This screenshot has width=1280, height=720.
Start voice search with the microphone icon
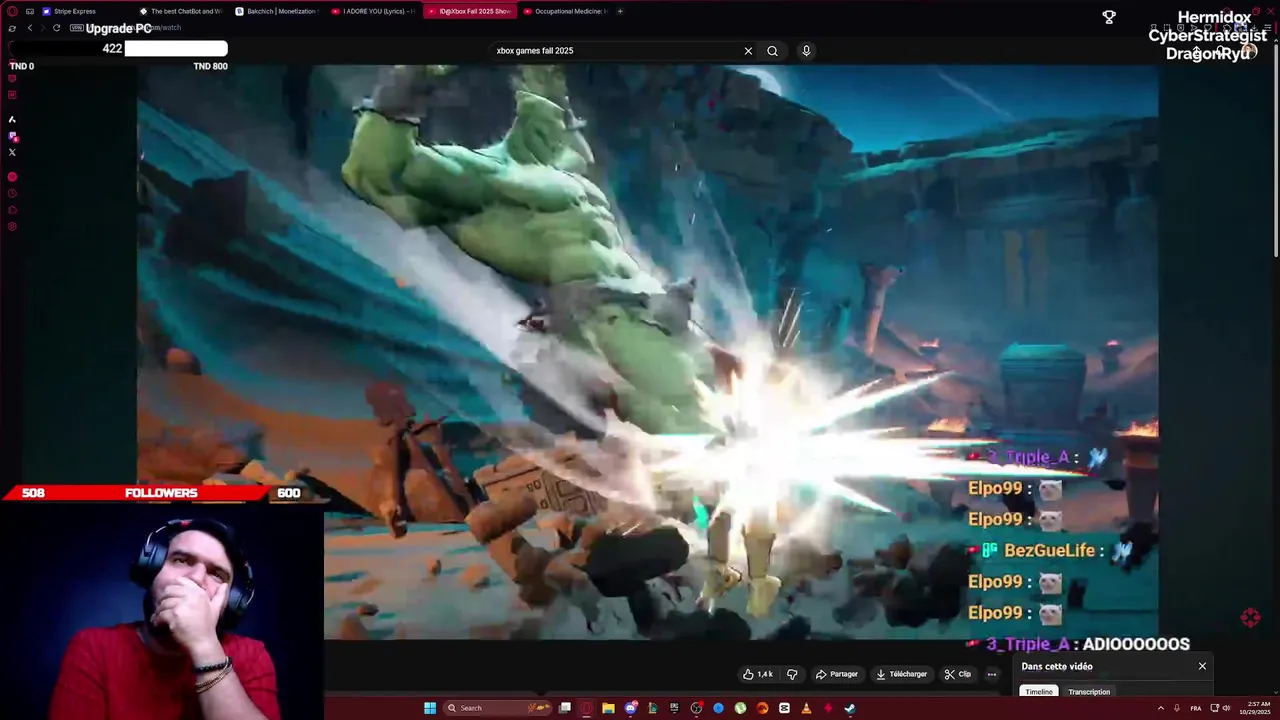[x=806, y=50]
